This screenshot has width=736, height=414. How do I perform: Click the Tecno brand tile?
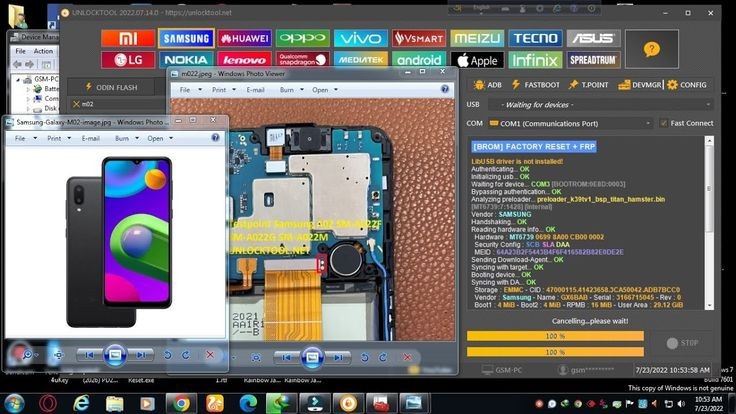pyautogui.click(x=535, y=38)
